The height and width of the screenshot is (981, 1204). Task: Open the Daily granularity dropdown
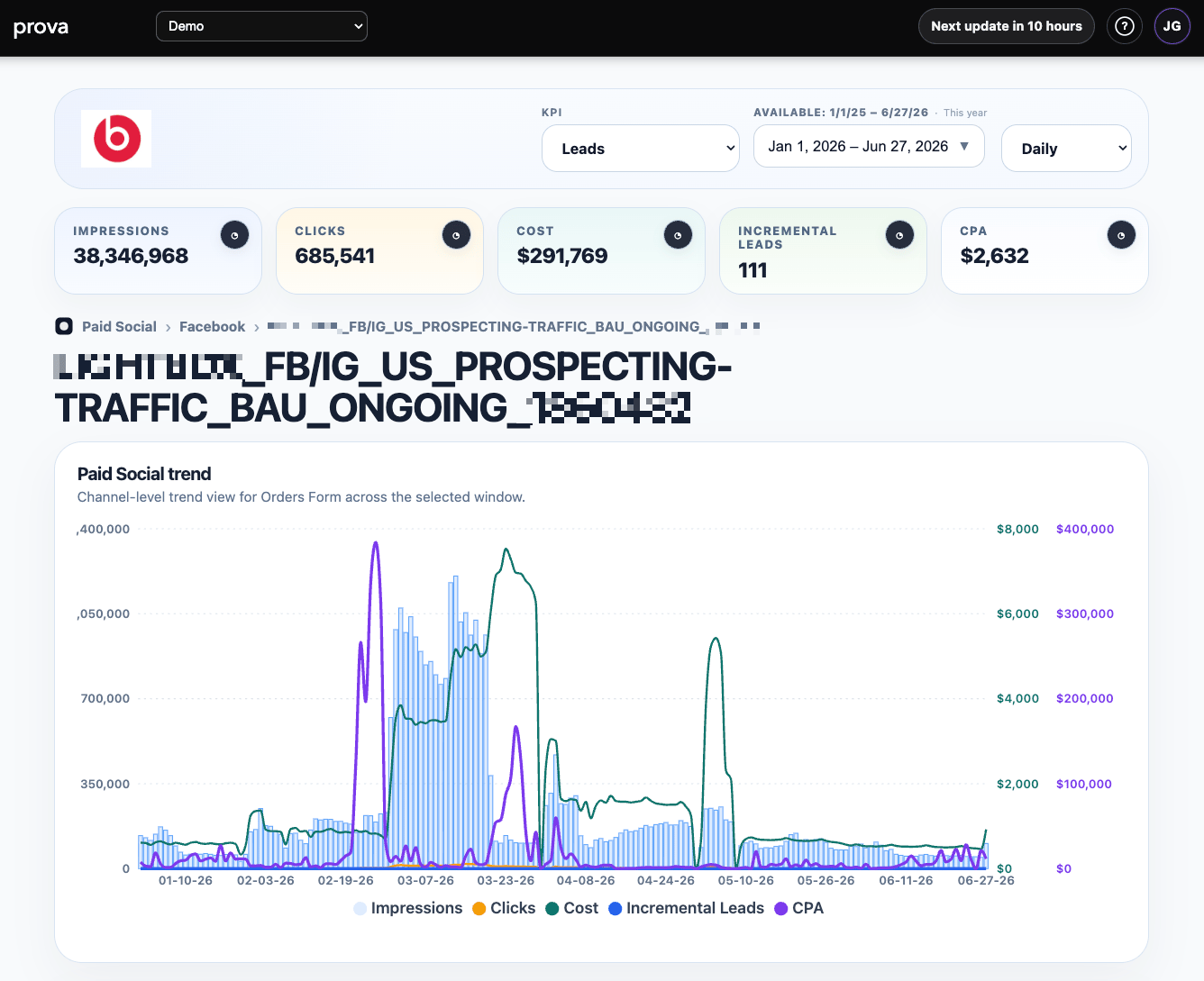click(x=1066, y=149)
